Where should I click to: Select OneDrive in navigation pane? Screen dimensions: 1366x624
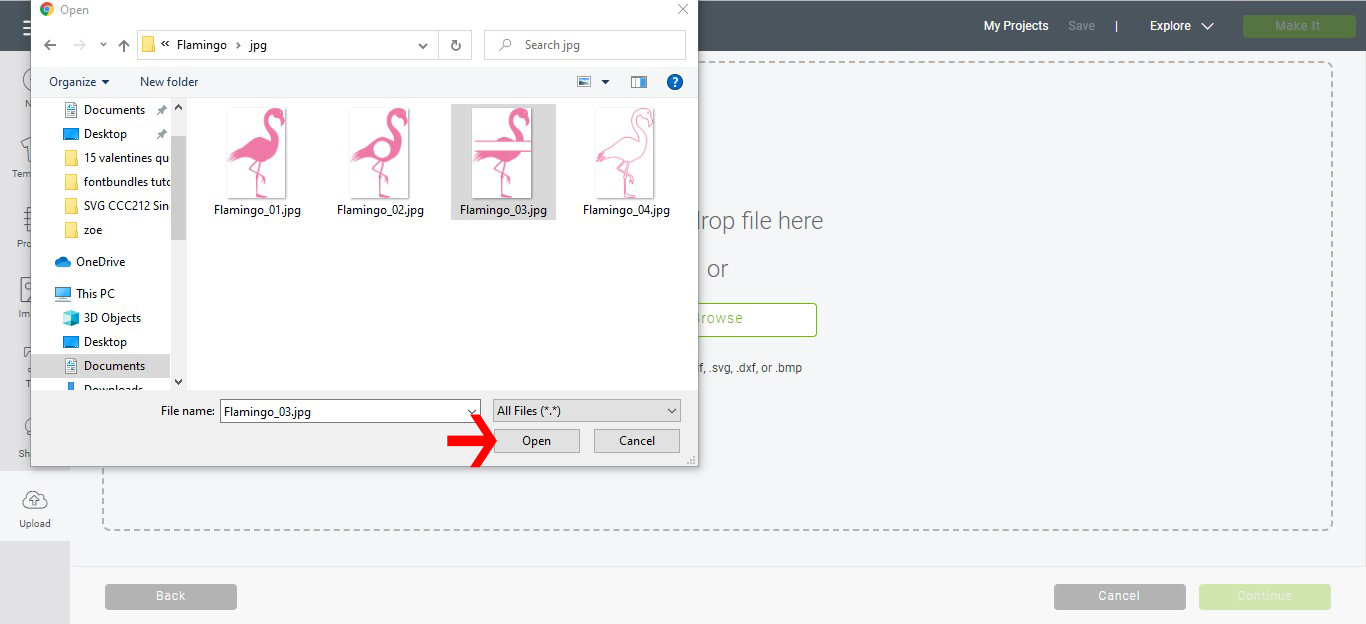pyautogui.click(x=90, y=262)
